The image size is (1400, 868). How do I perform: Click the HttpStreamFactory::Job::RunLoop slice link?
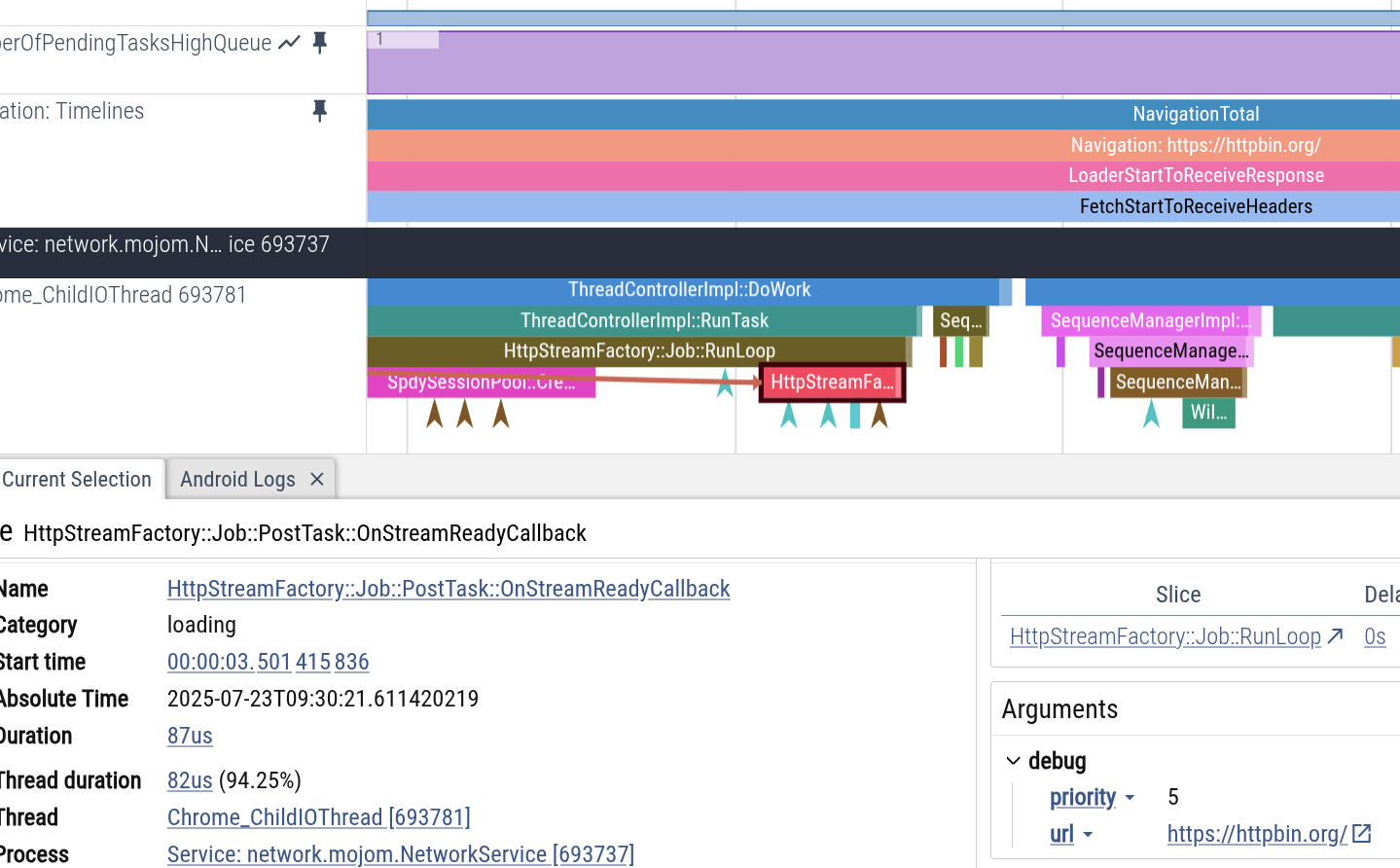coord(1165,636)
